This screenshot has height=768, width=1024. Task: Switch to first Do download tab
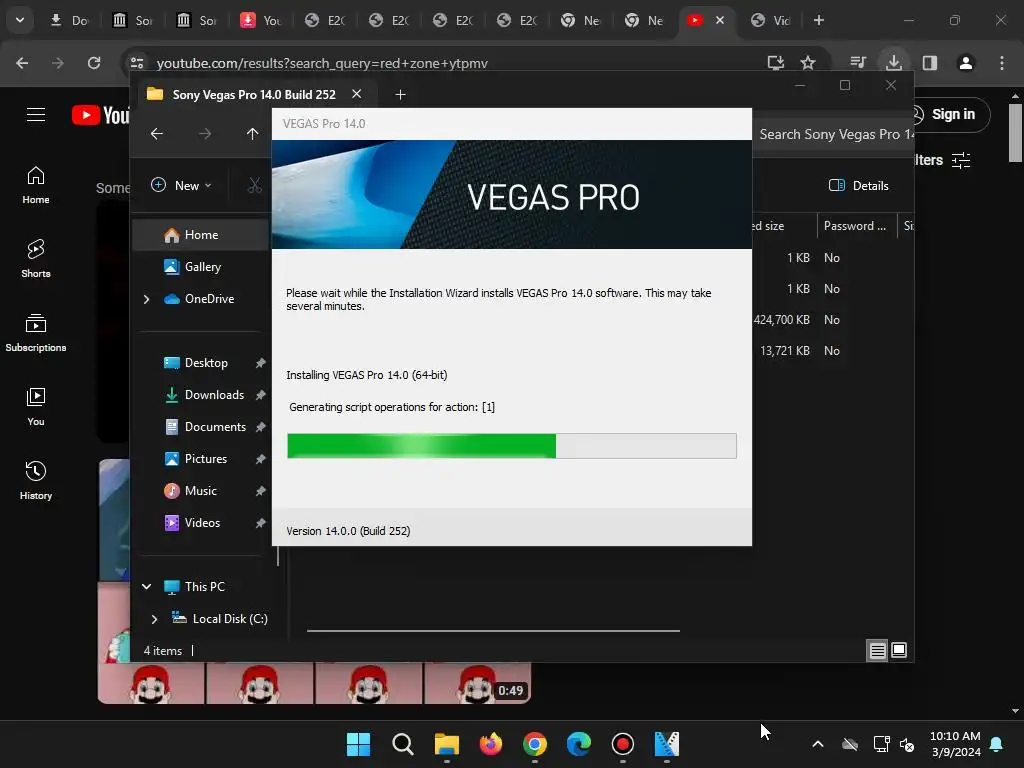coord(69,20)
